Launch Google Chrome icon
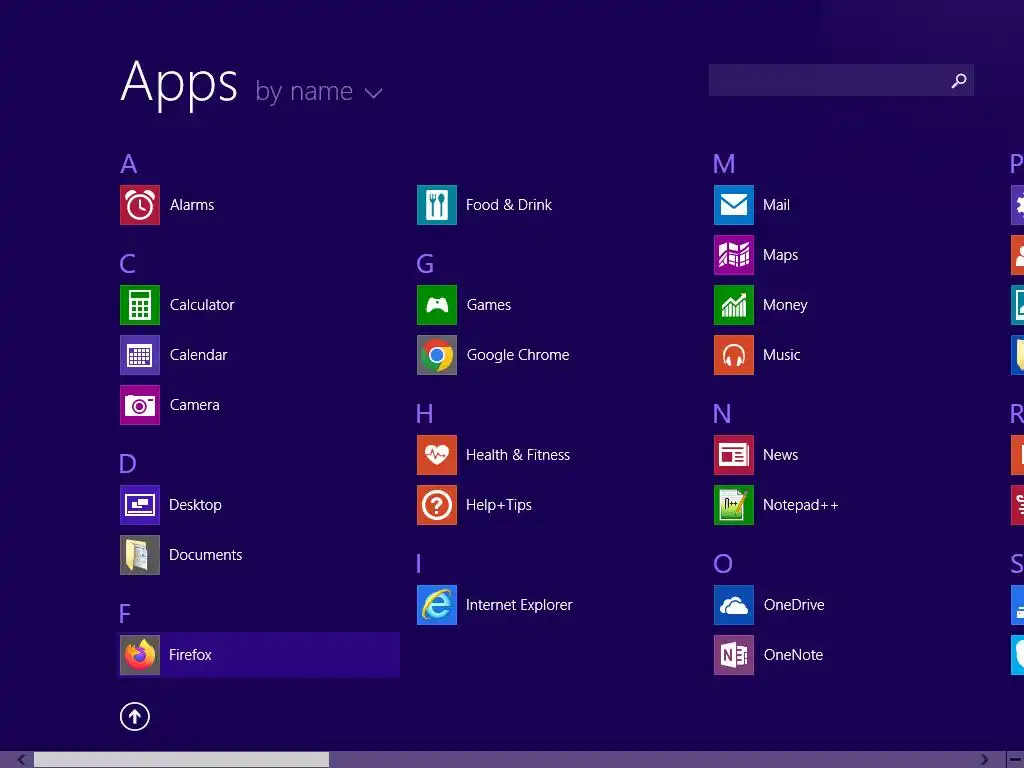 [437, 355]
